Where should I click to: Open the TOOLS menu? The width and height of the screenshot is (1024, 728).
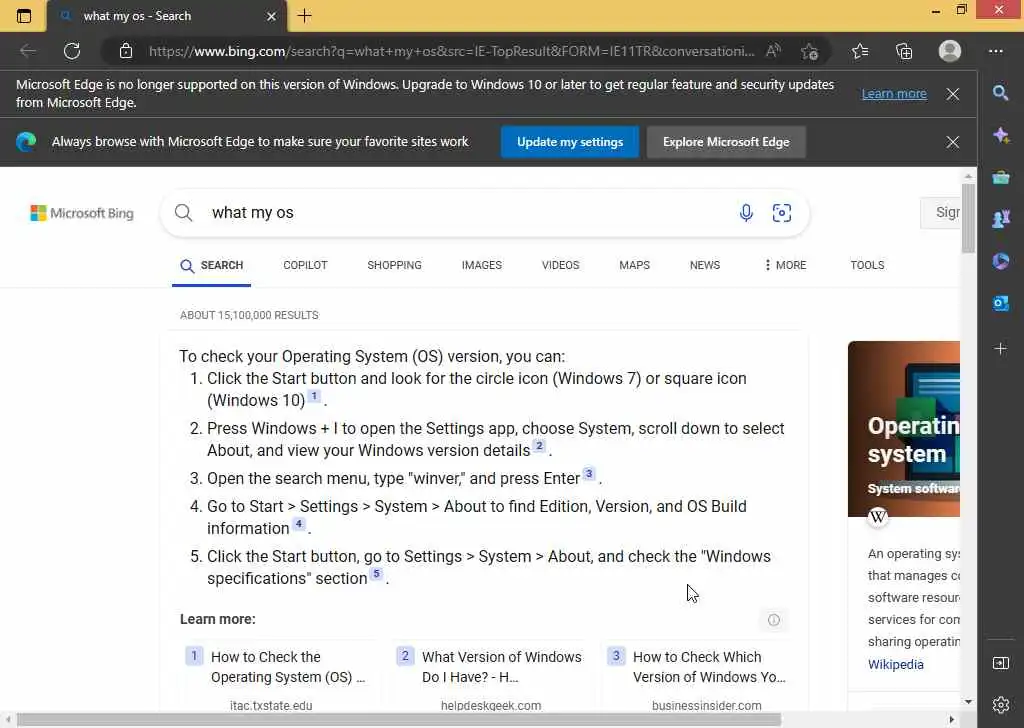[867, 265]
